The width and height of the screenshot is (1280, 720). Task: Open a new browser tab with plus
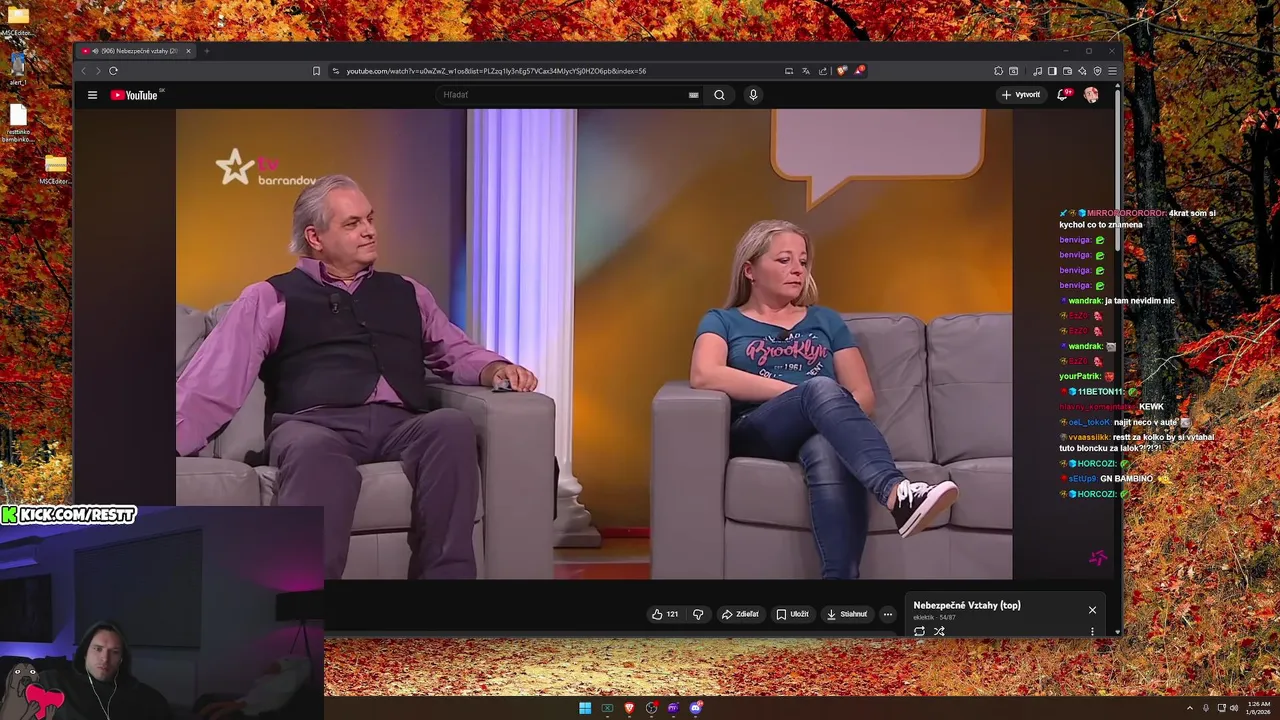click(x=206, y=51)
